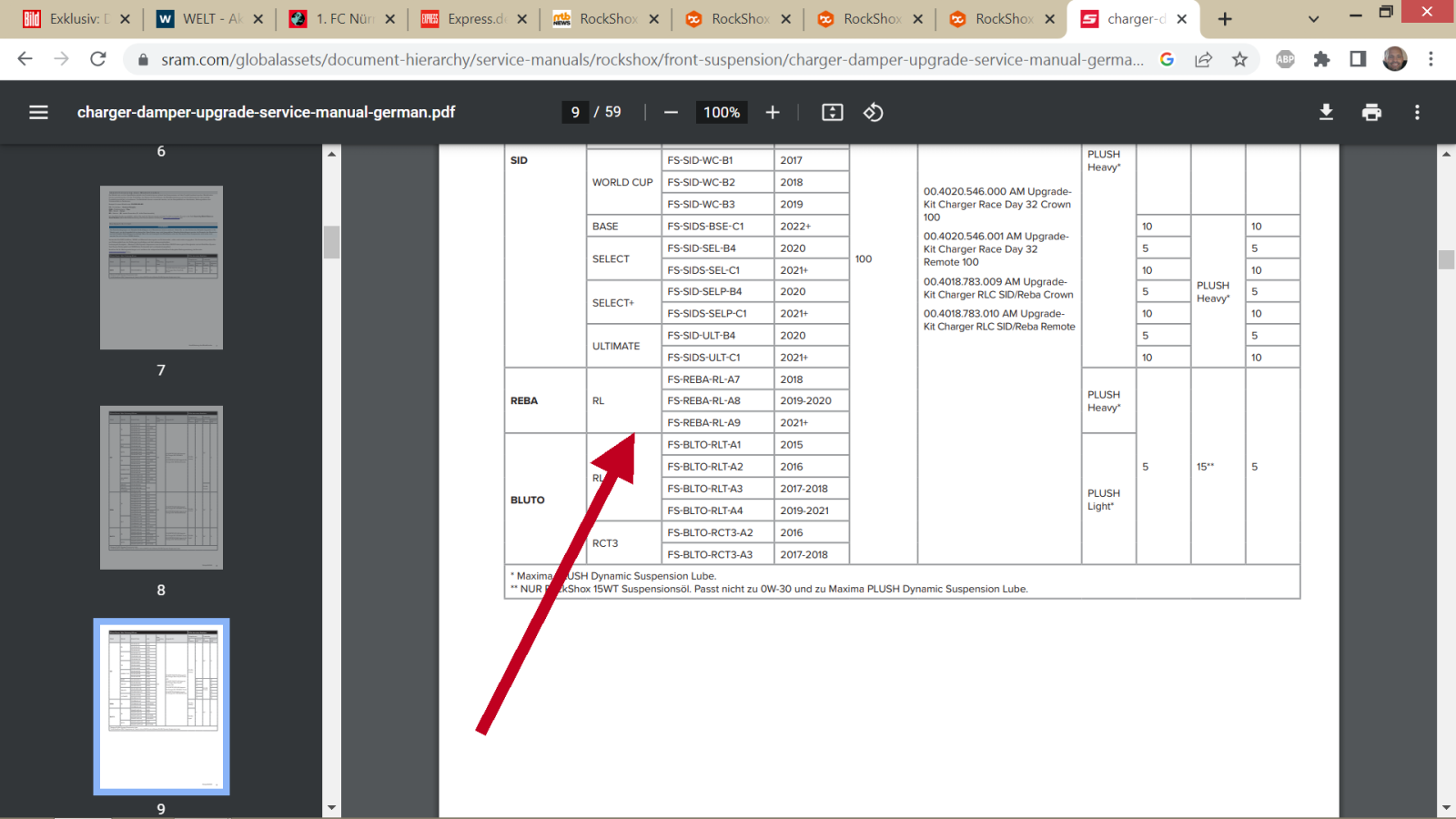Open the ABP extension icon

[1285, 59]
